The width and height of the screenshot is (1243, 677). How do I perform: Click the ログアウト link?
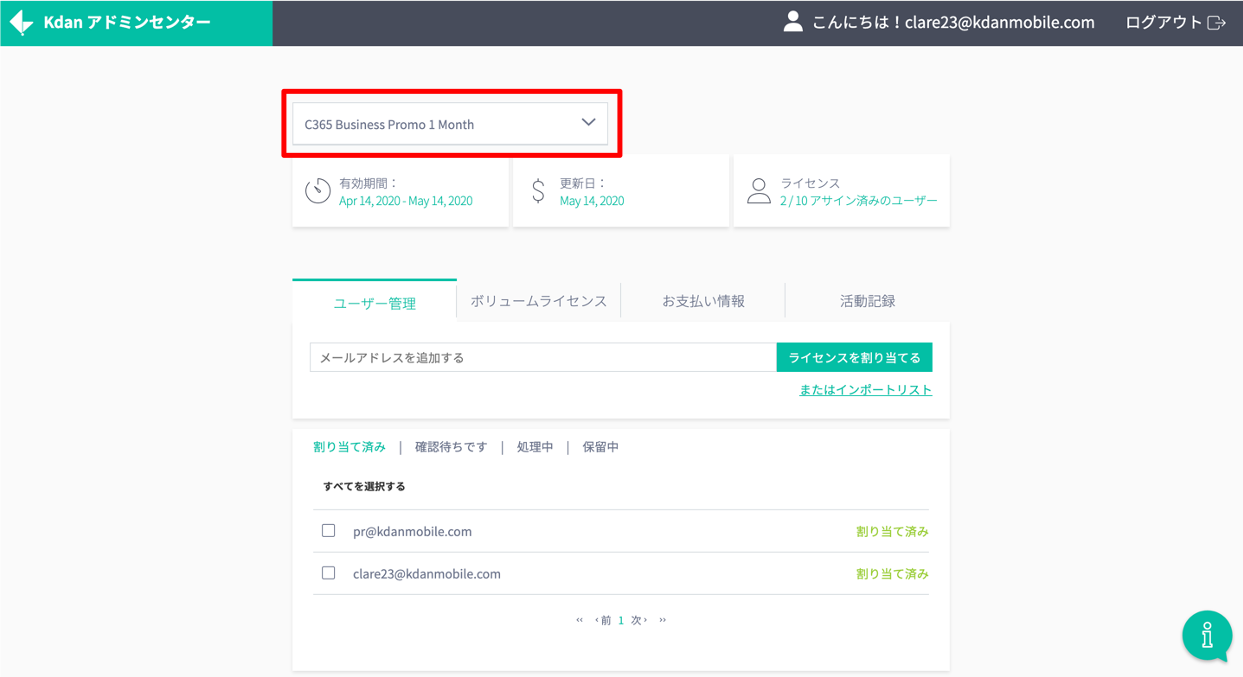(1165, 23)
